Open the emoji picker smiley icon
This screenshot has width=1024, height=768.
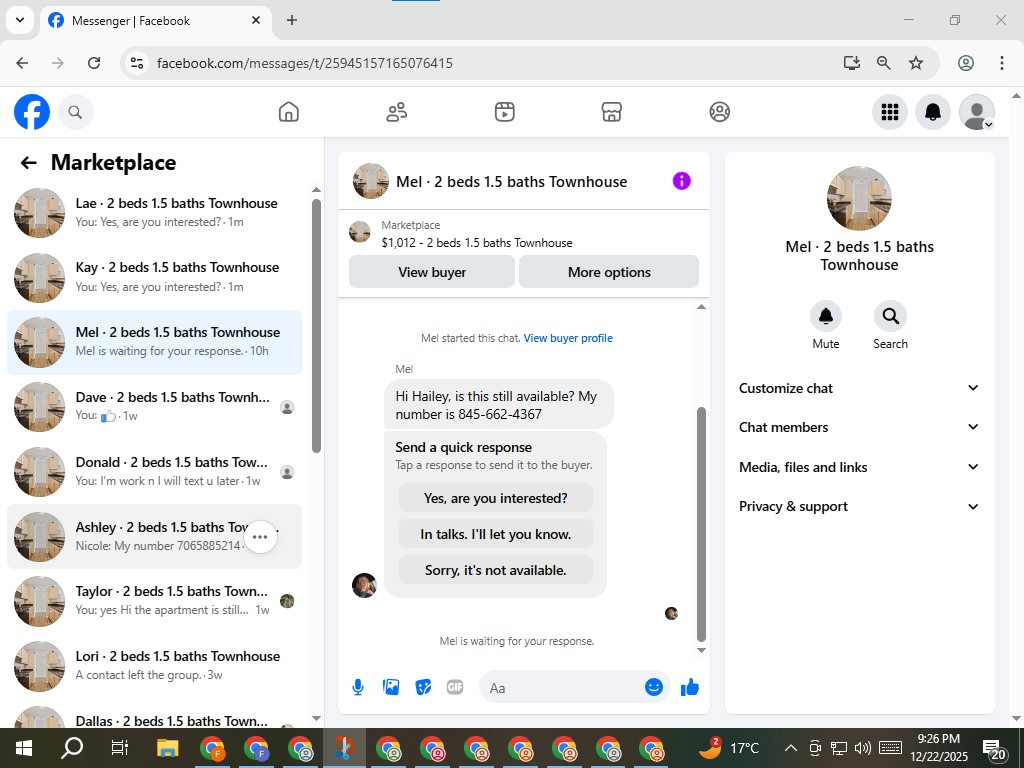[654, 687]
